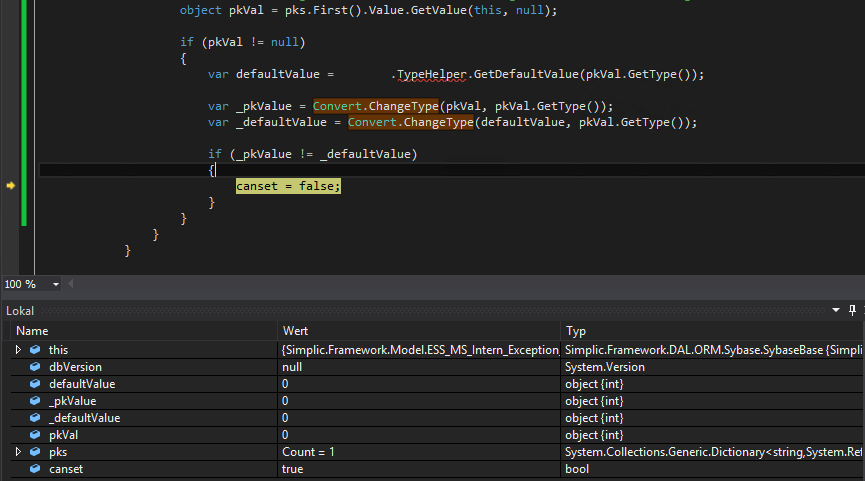Click the 'if (_pkValue != _defaultValue)' line
The width and height of the screenshot is (865, 481).
pyautogui.click(x=312, y=154)
